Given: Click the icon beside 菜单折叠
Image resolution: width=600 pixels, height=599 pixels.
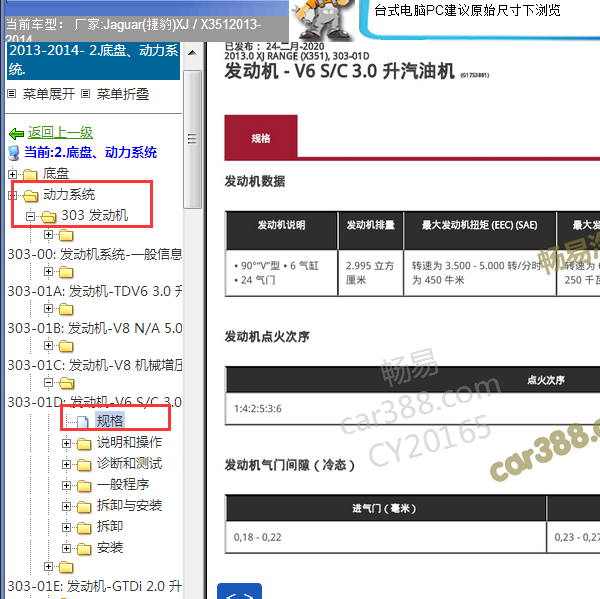Looking at the screenshot, I should [86, 93].
